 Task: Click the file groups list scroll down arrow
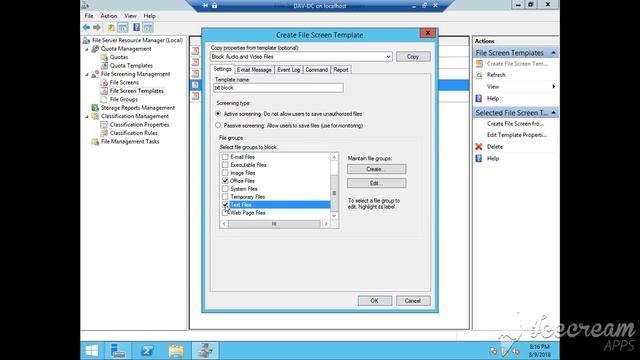(x=334, y=216)
